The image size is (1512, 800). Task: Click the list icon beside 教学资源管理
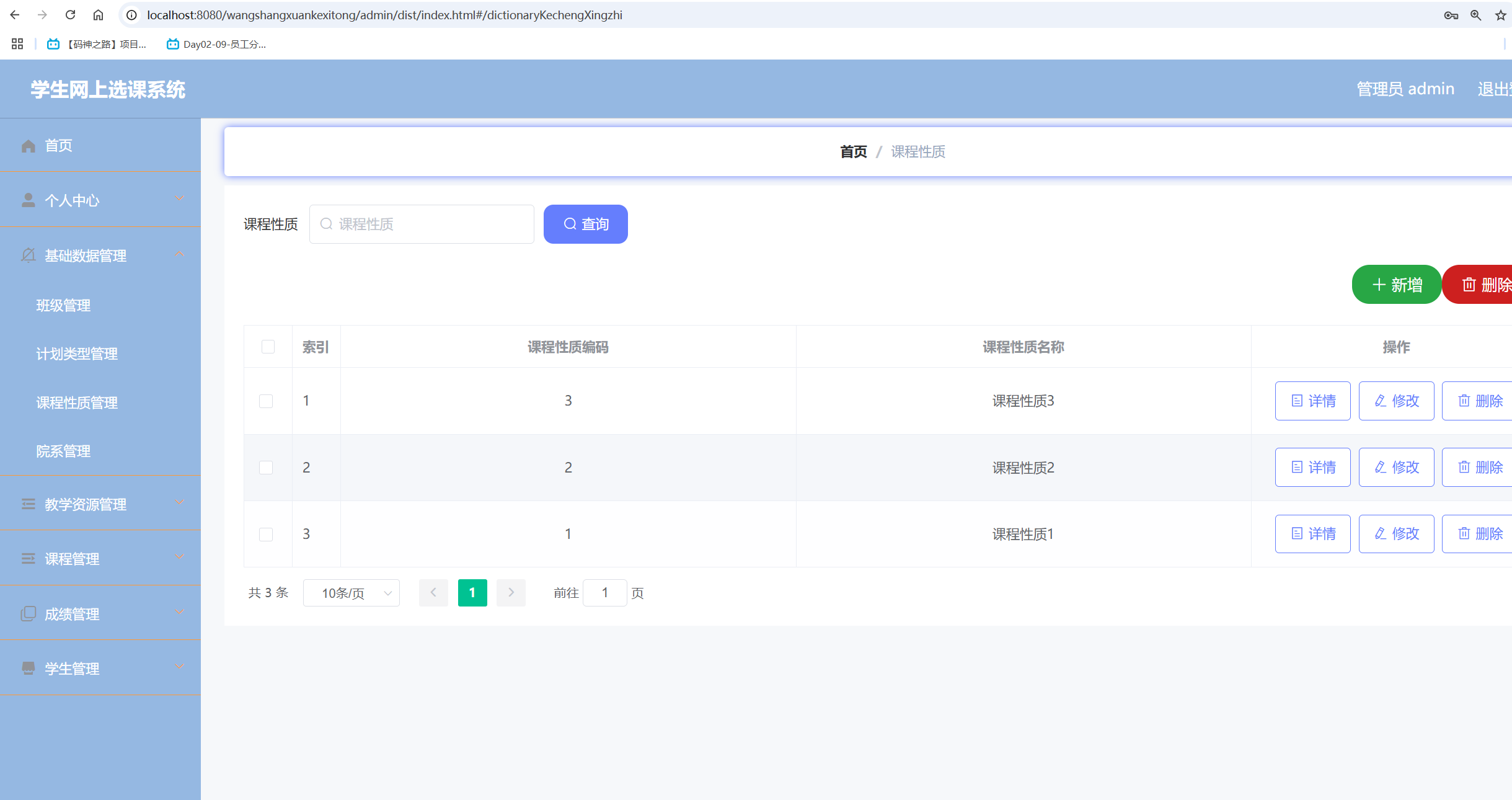point(28,504)
